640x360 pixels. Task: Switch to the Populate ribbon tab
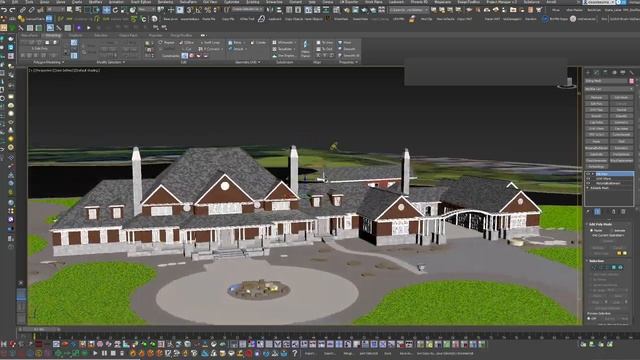coord(156,36)
